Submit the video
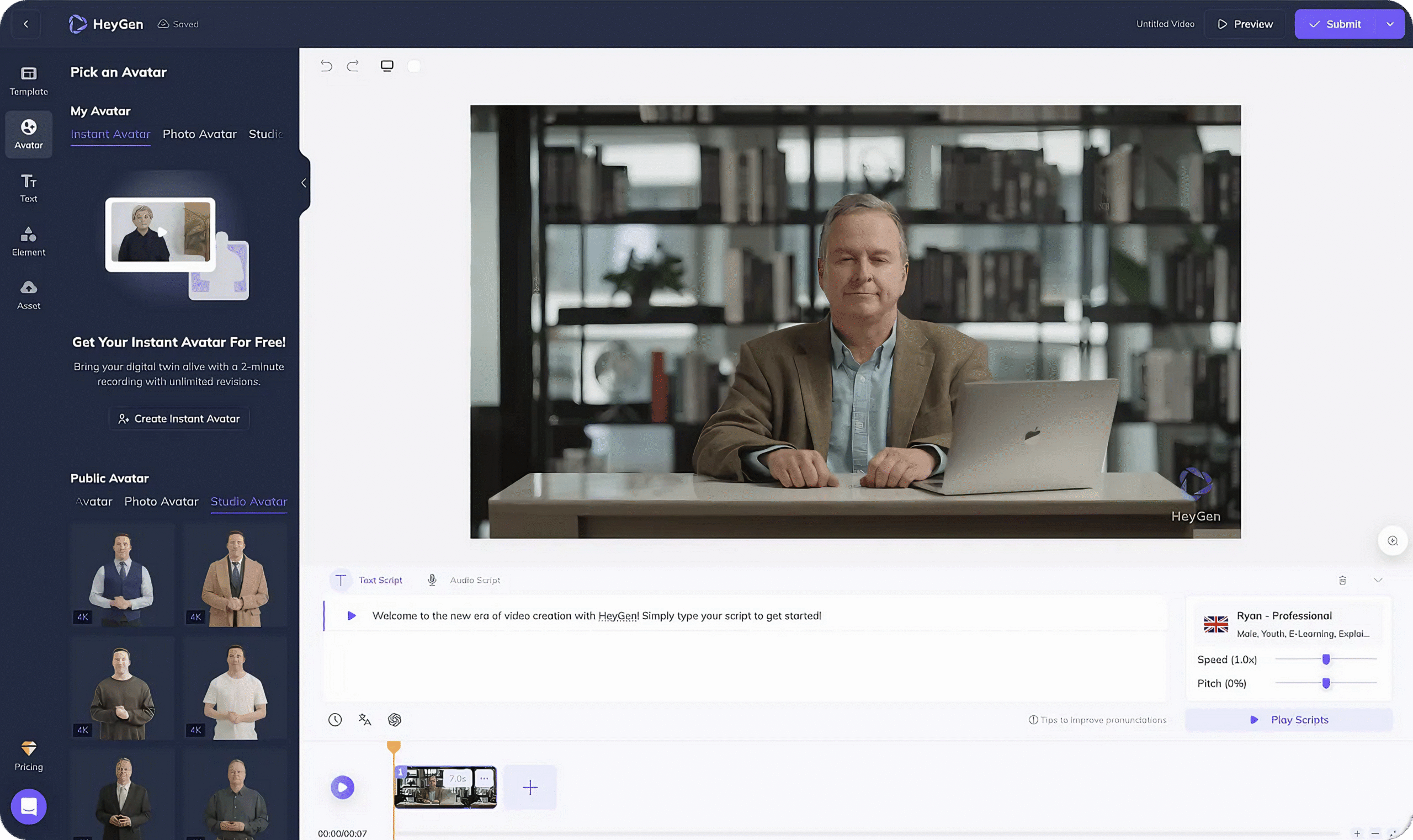1413x840 pixels. click(x=1335, y=24)
